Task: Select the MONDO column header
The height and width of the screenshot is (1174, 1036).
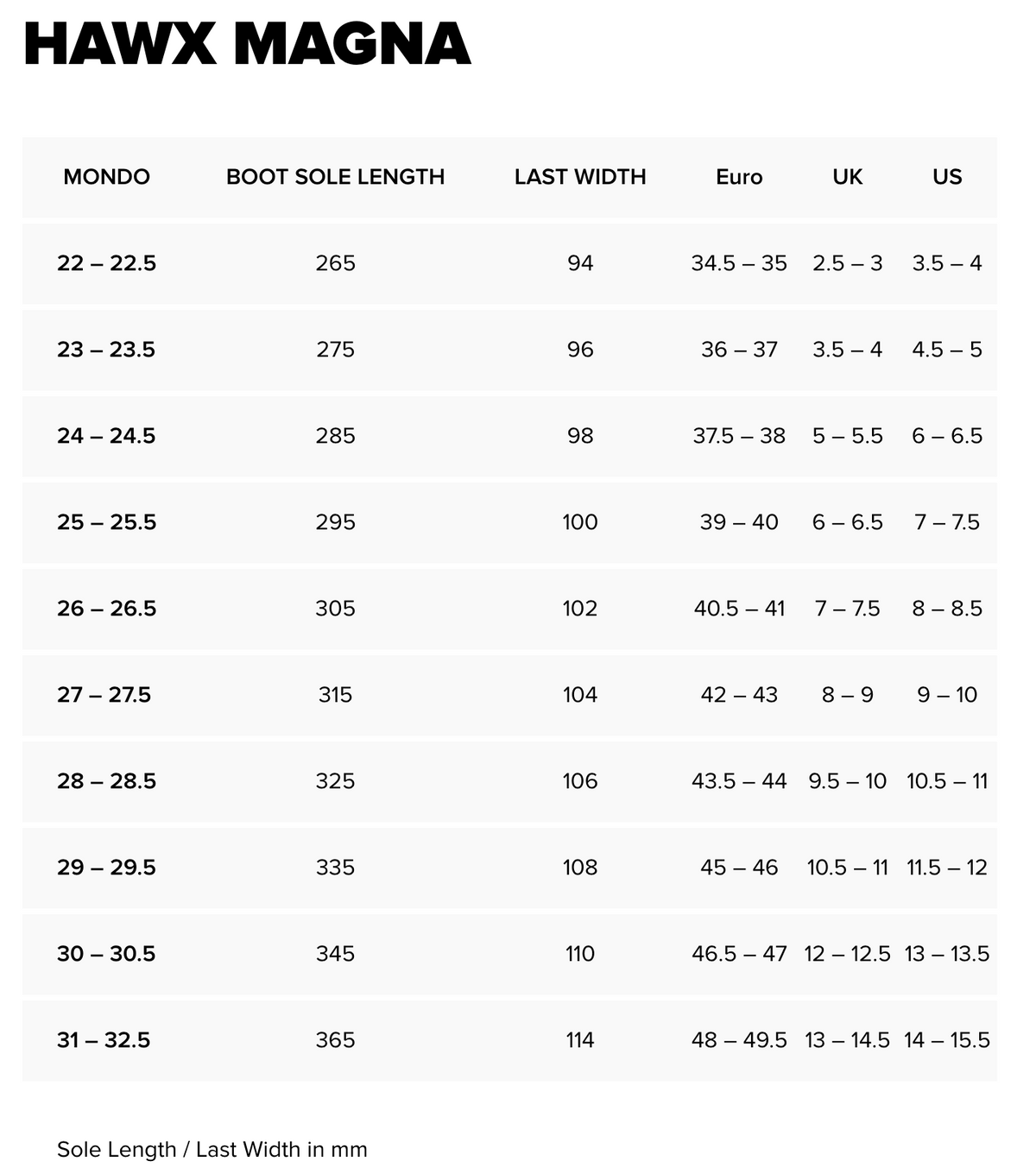Action: pyautogui.click(x=106, y=177)
